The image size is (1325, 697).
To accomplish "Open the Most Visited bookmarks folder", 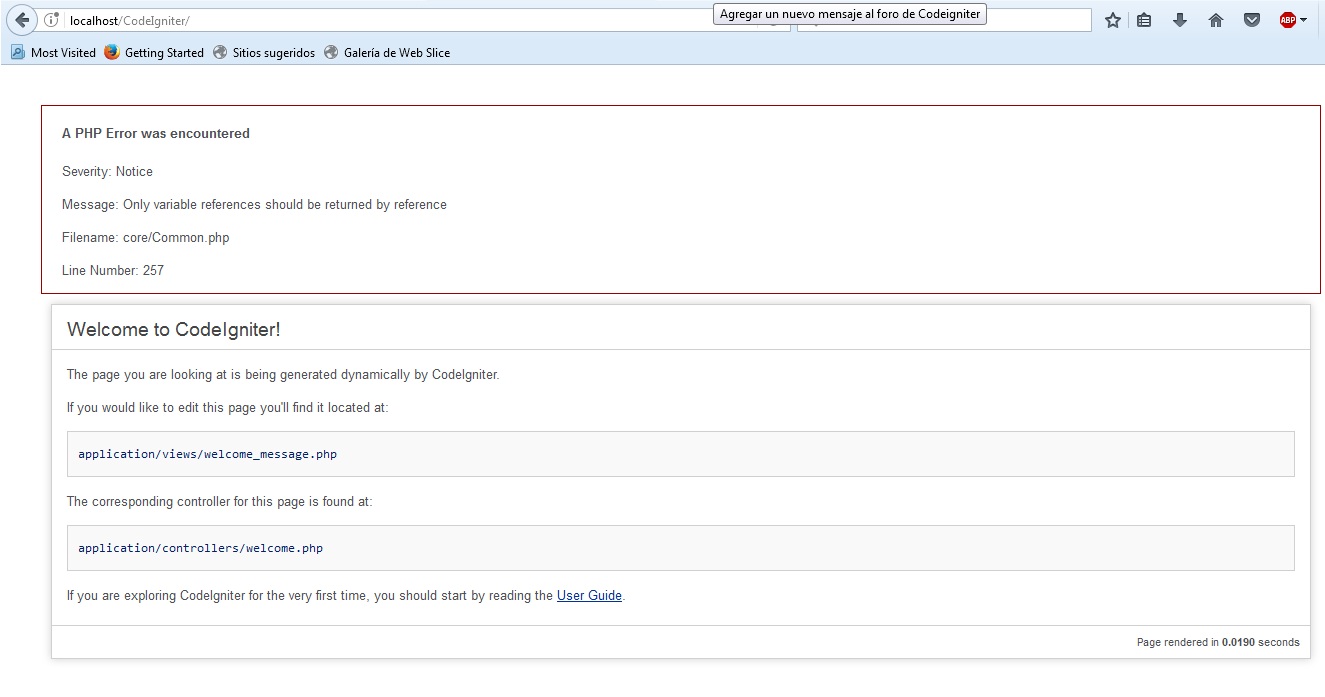I will coord(53,53).
